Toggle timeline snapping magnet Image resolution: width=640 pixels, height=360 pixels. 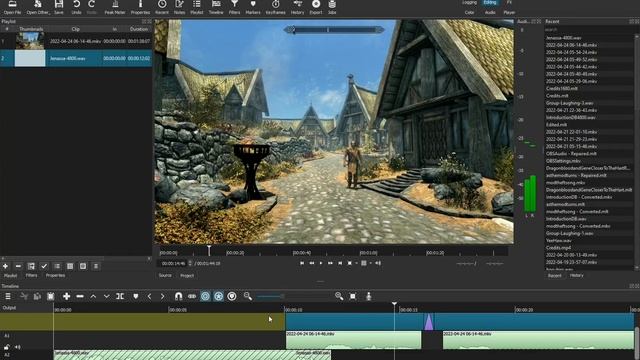pyautogui.click(x=178, y=296)
